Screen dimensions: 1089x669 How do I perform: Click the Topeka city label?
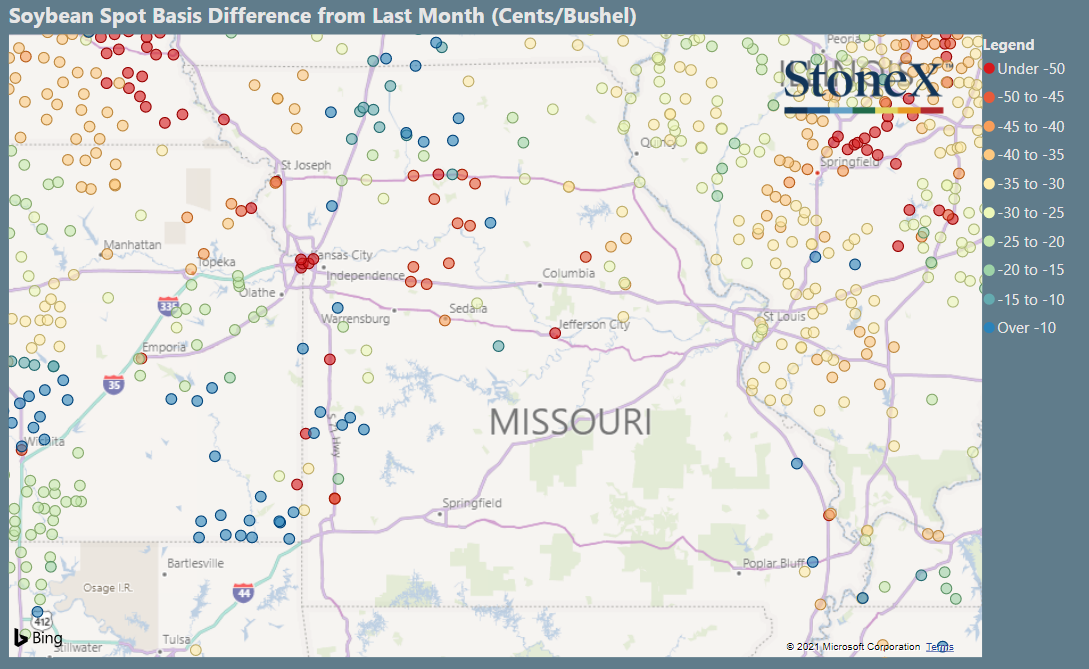coord(217,262)
